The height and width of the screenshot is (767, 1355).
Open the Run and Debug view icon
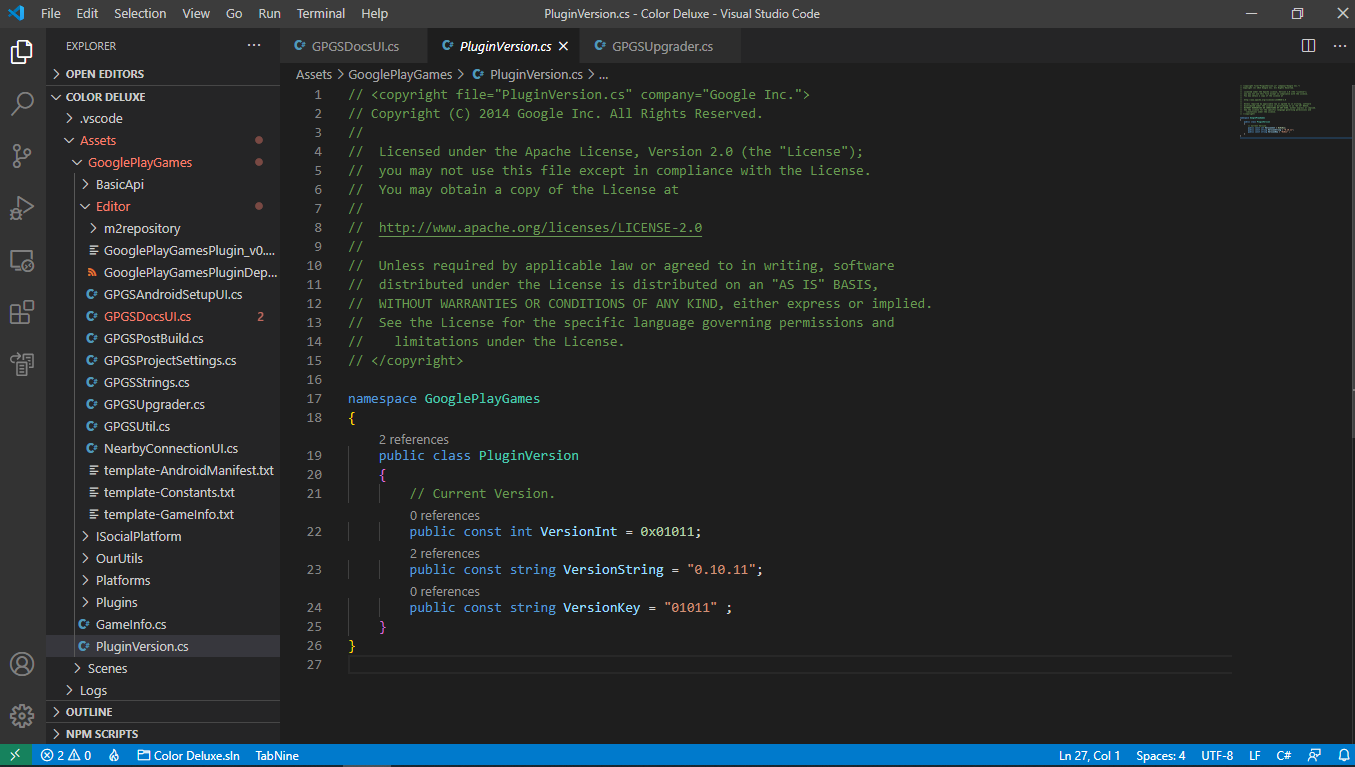[x=22, y=208]
